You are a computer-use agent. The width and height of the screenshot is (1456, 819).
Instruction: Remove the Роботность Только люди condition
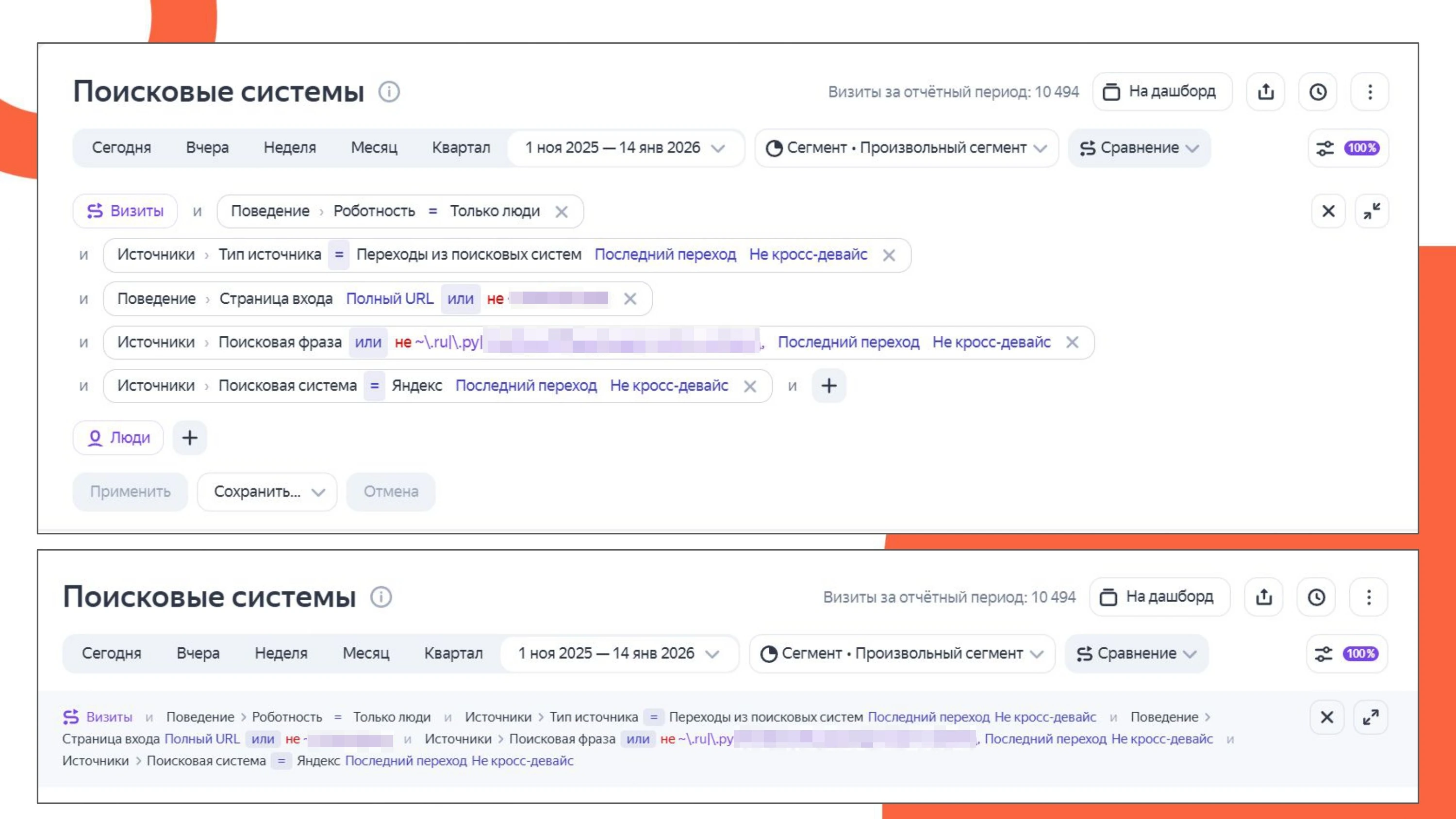[x=561, y=212]
